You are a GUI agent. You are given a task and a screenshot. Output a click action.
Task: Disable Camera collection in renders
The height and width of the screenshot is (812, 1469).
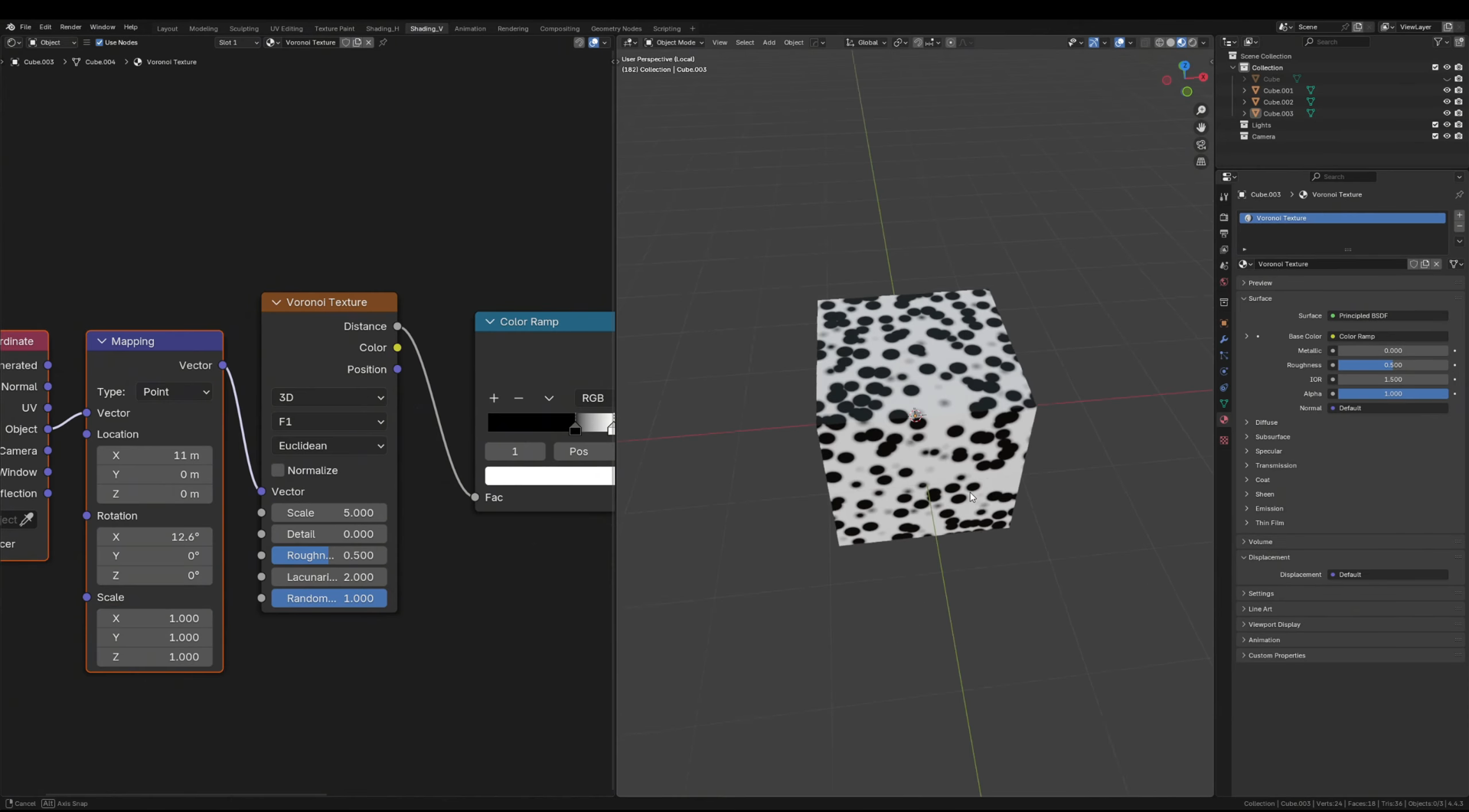[1458, 136]
